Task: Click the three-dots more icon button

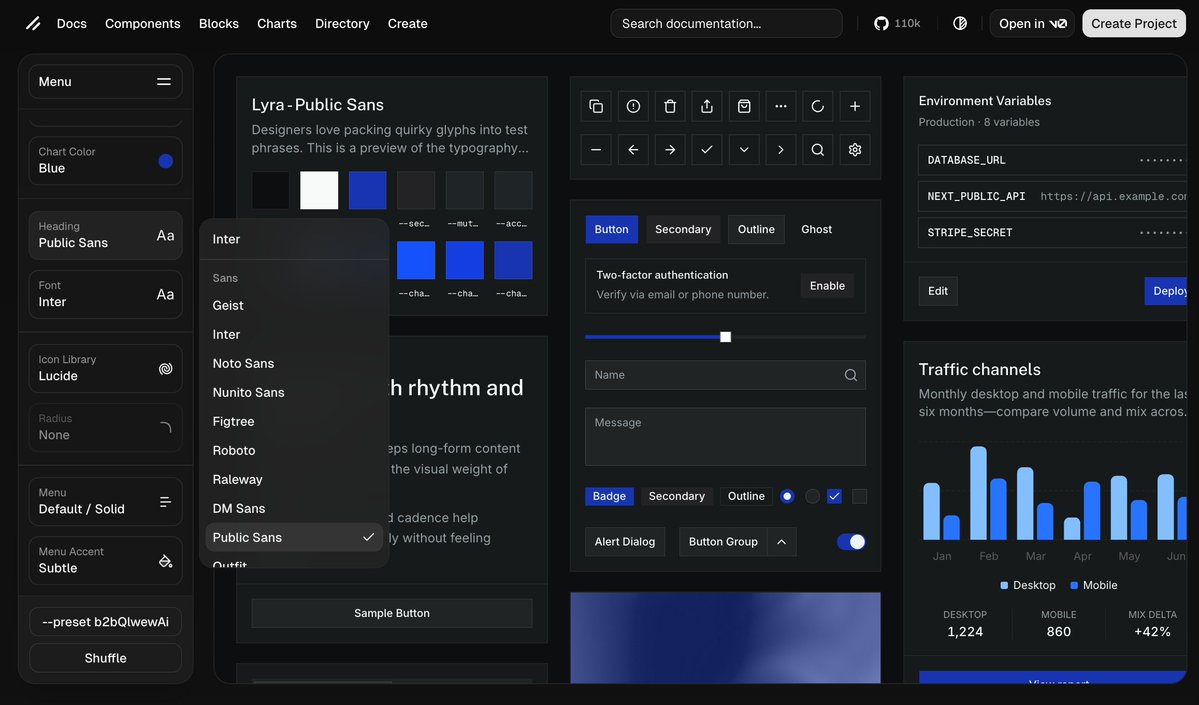Action: (781, 106)
